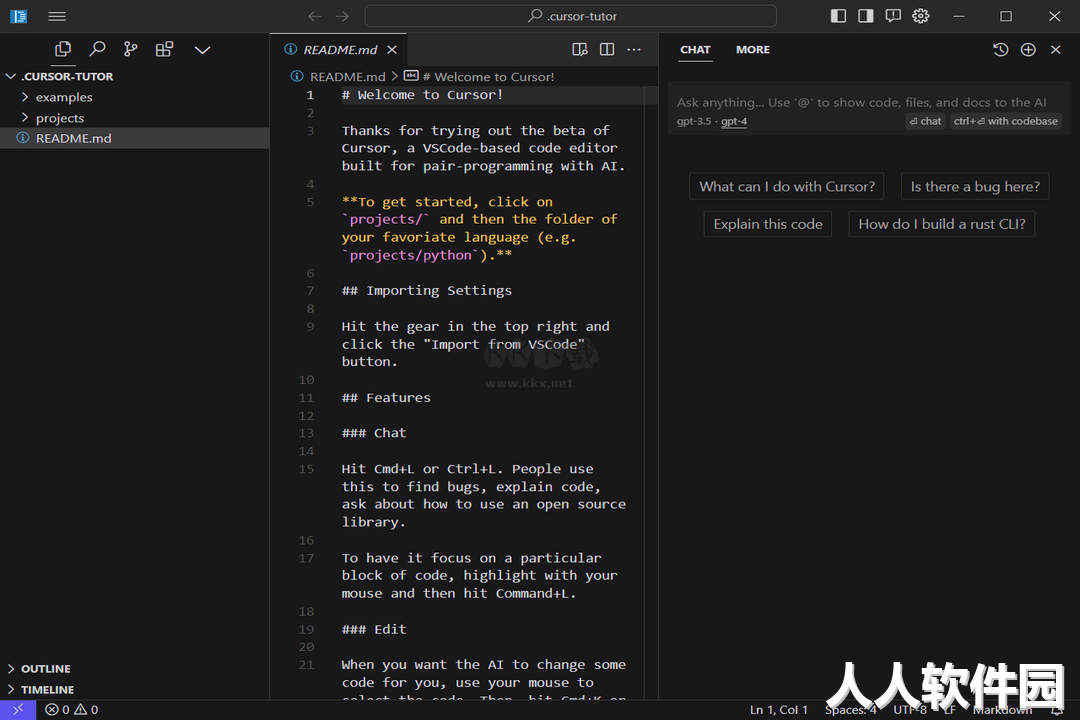Switch to the README.md editor tab
The image size is (1080, 720).
click(339, 50)
